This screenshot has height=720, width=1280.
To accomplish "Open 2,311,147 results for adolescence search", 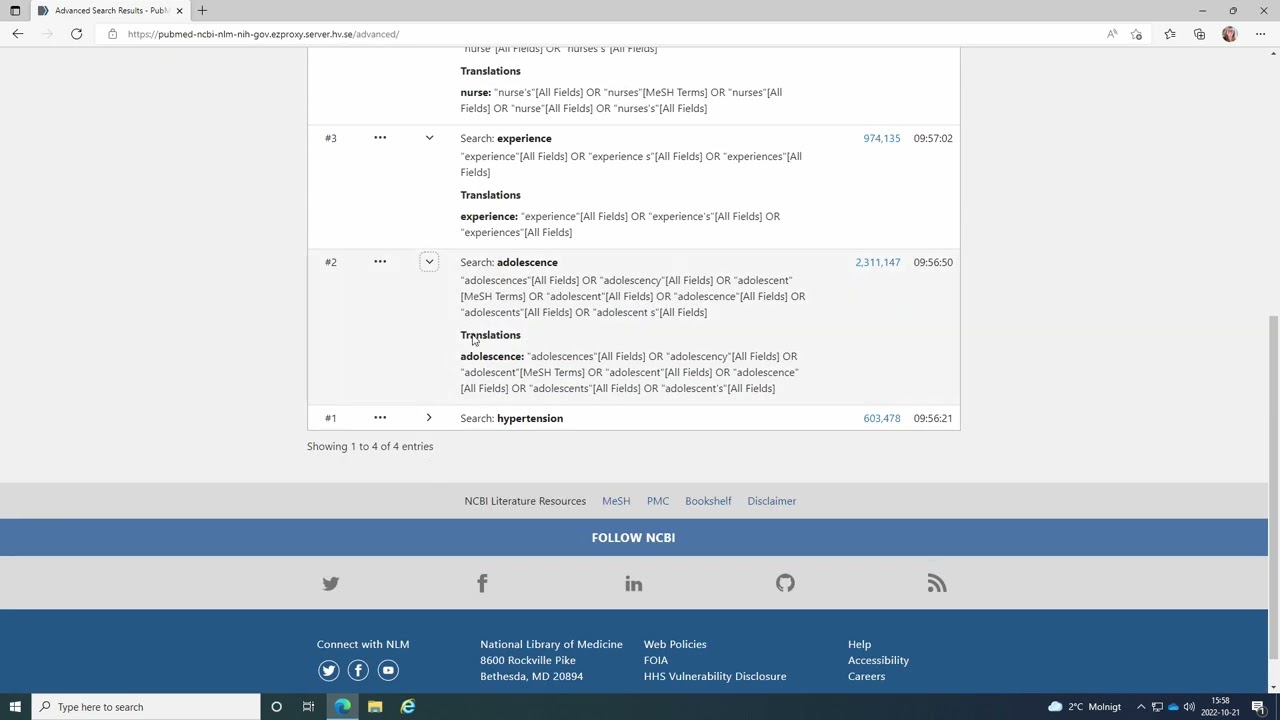I will [x=878, y=262].
